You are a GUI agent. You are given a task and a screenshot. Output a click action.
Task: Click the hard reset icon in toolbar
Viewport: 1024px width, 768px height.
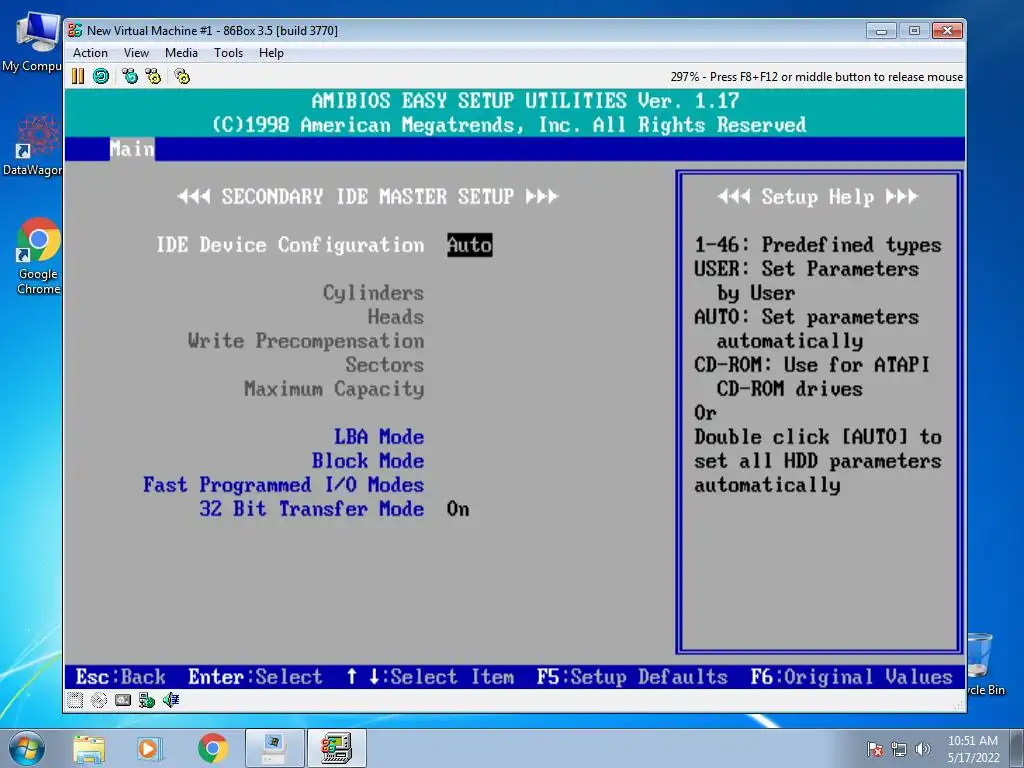(x=101, y=76)
